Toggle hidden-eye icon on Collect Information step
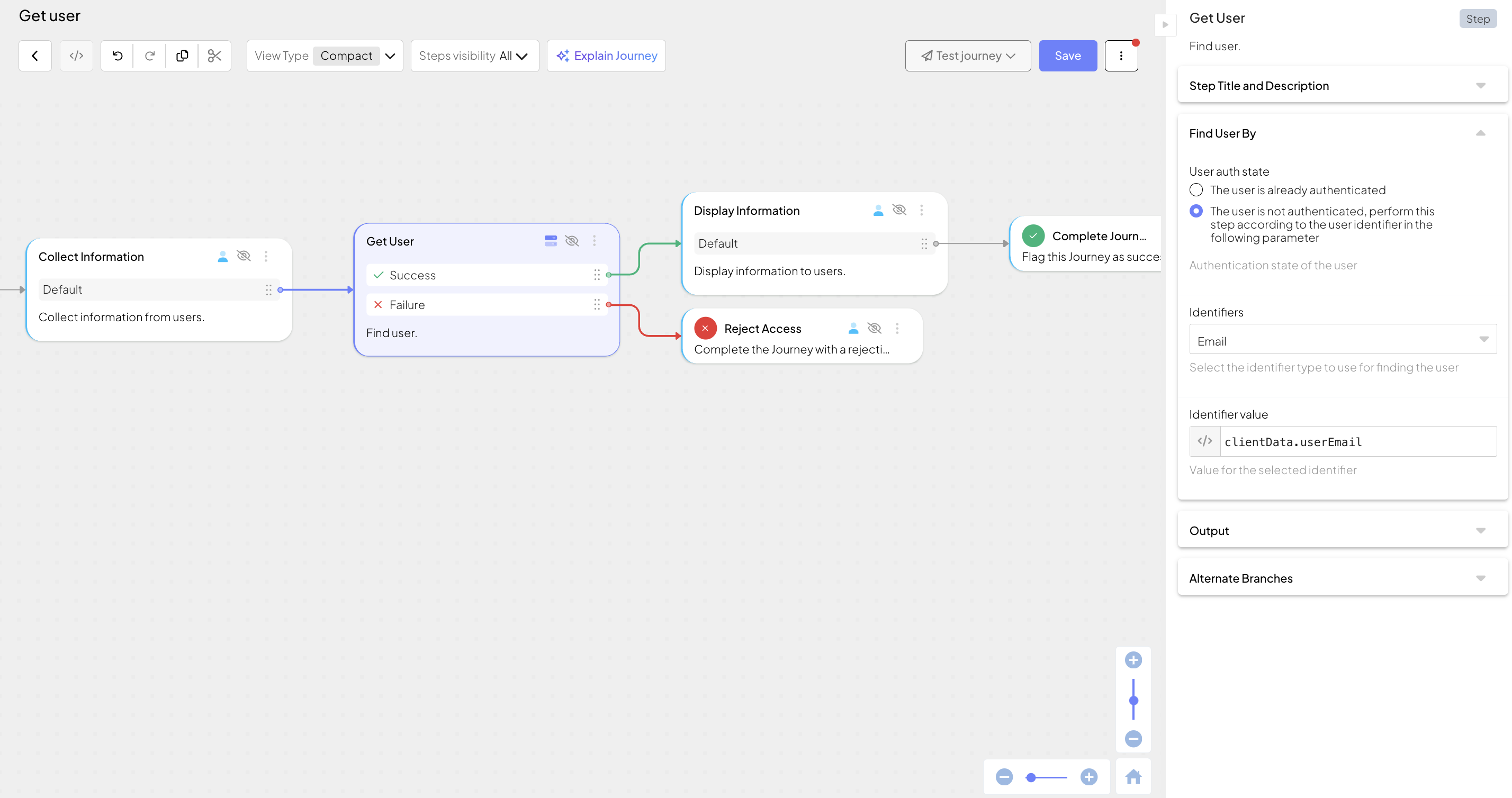The height and width of the screenshot is (798, 1512). click(x=244, y=257)
